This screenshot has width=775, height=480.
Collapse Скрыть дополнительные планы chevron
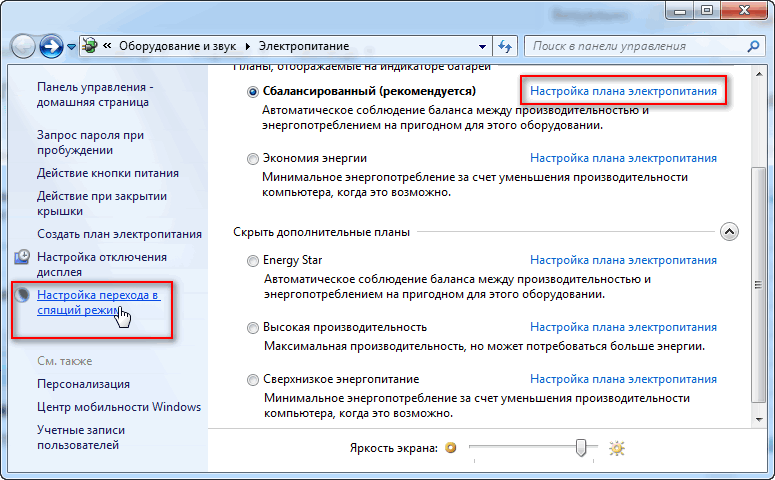tap(730, 231)
